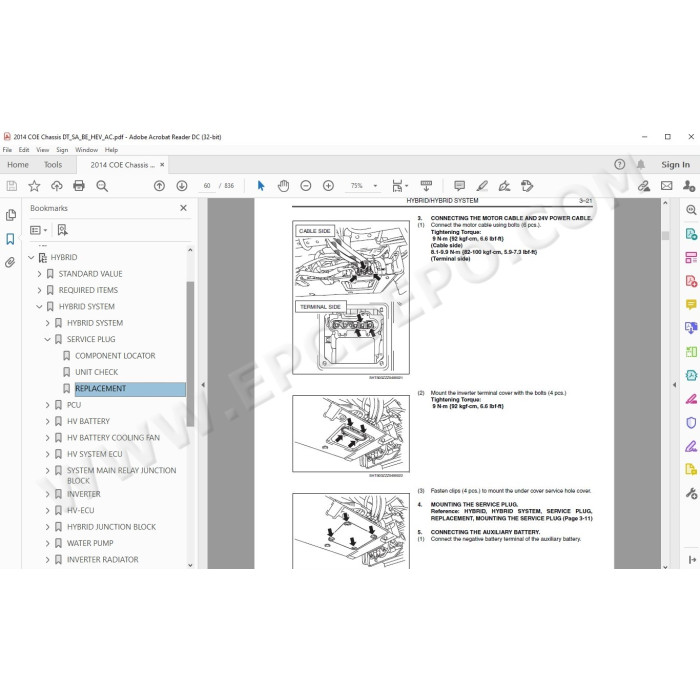Open the Sign menu

[62, 150]
